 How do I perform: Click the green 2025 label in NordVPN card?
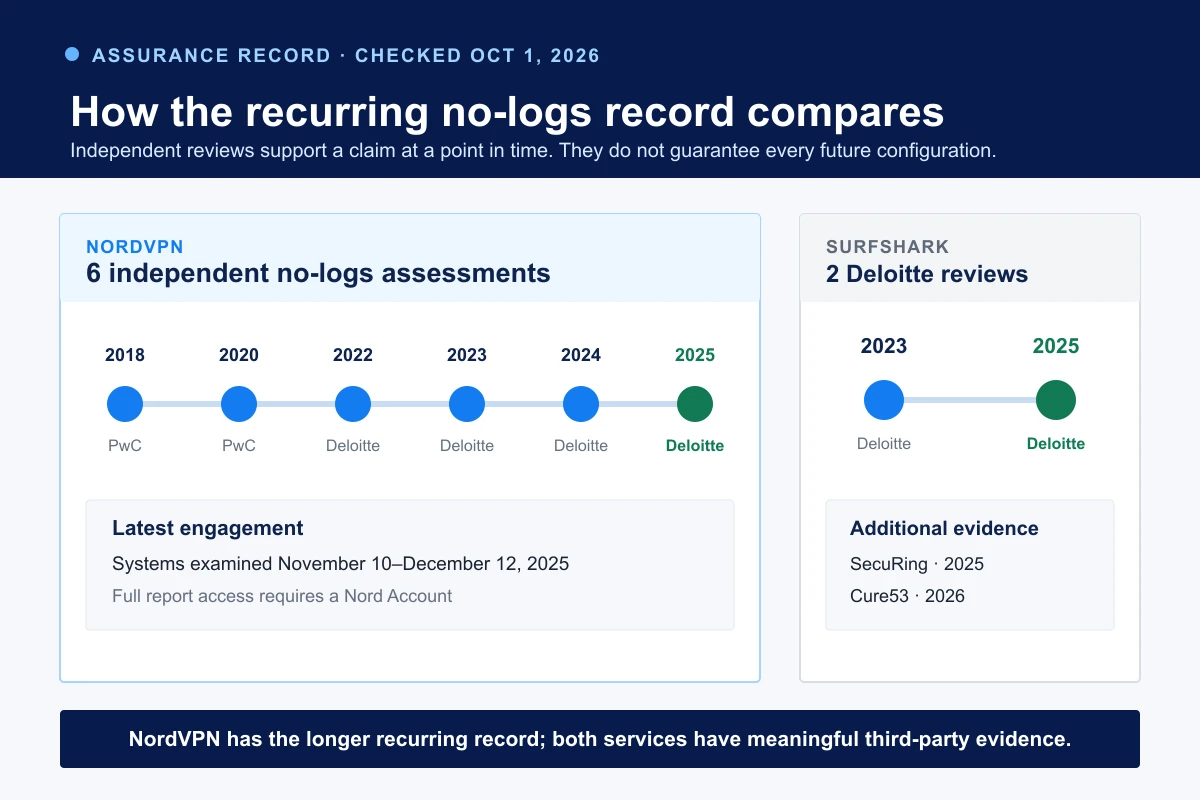pyautogui.click(x=695, y=355)
